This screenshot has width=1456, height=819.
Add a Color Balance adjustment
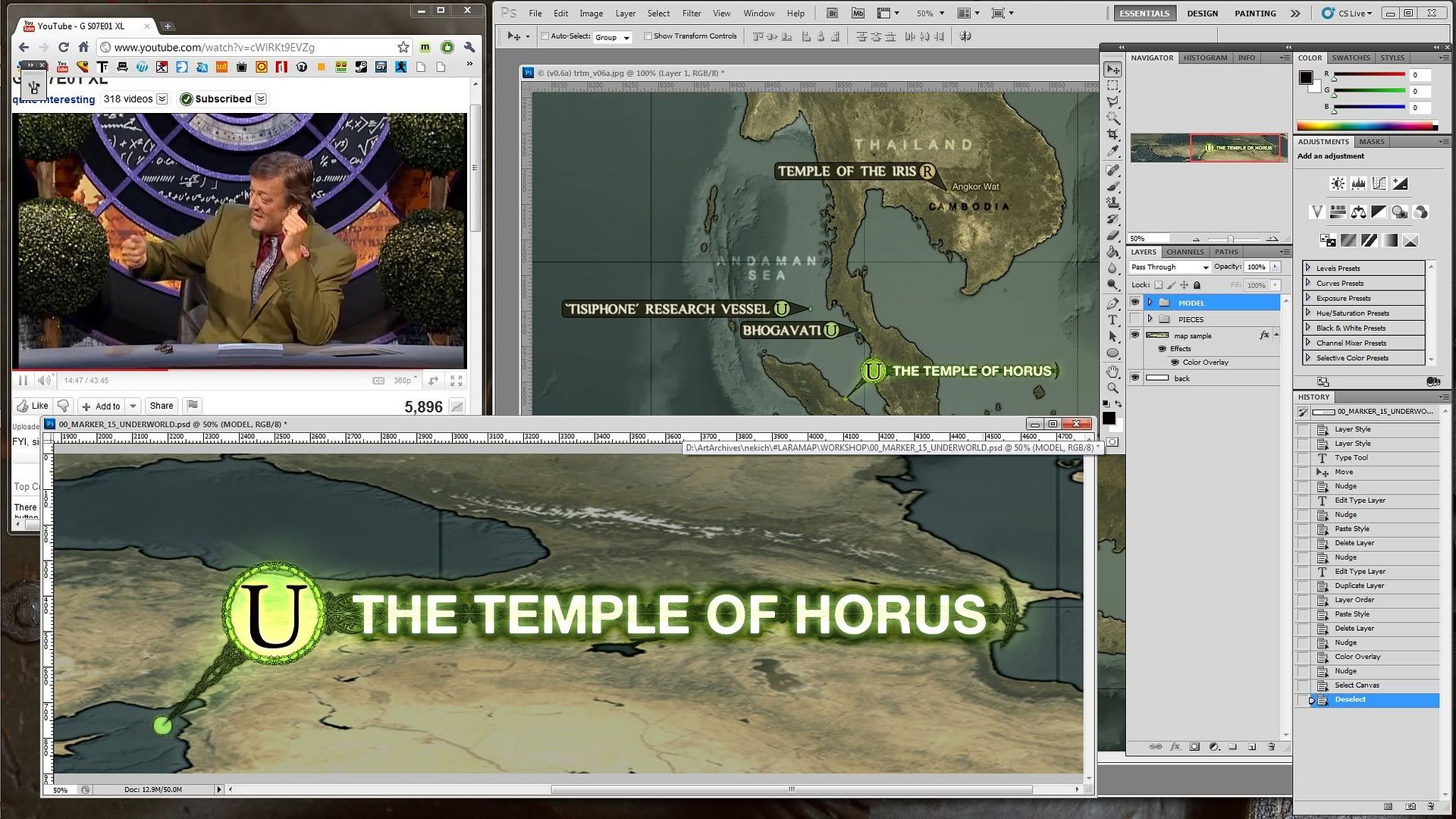(1358, 212)
